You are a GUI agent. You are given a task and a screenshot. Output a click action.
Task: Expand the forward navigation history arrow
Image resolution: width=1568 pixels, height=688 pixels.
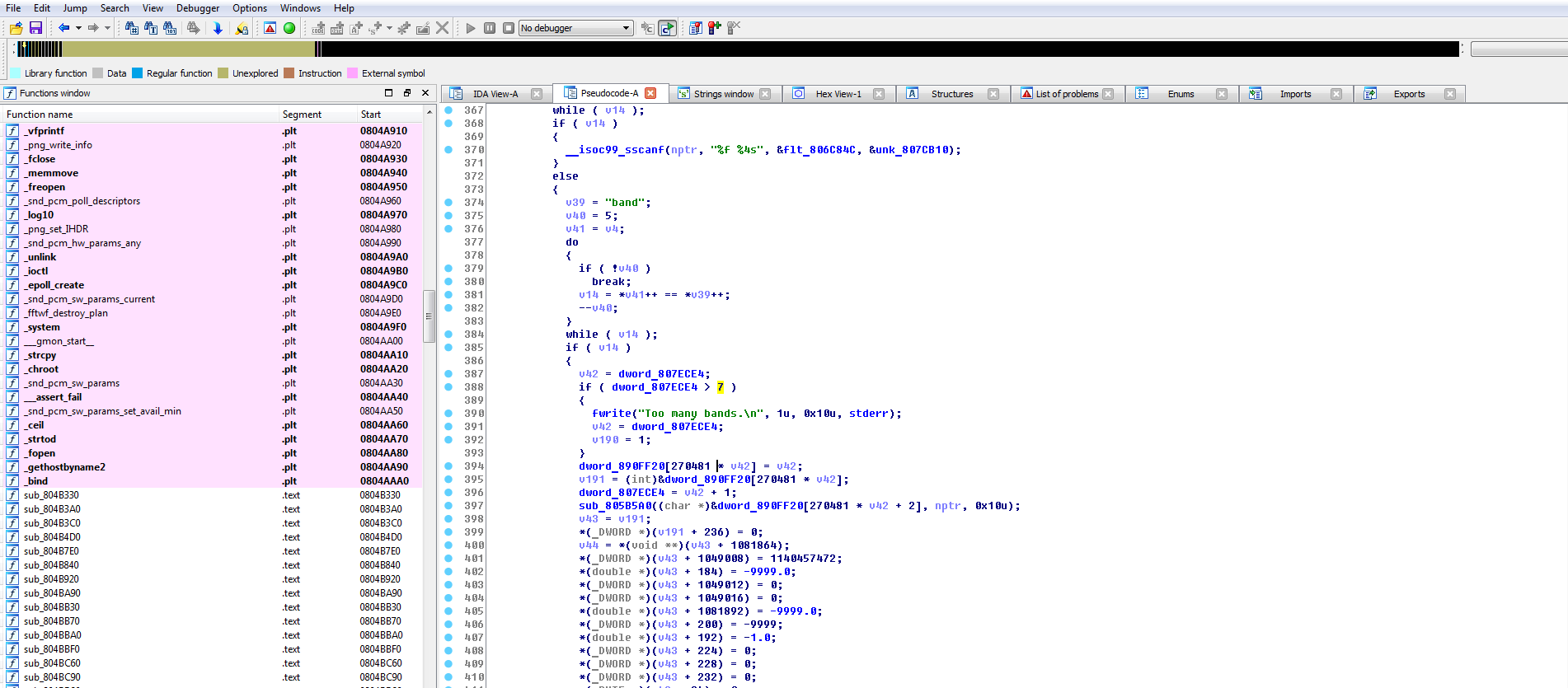click(x=107, y=28)
